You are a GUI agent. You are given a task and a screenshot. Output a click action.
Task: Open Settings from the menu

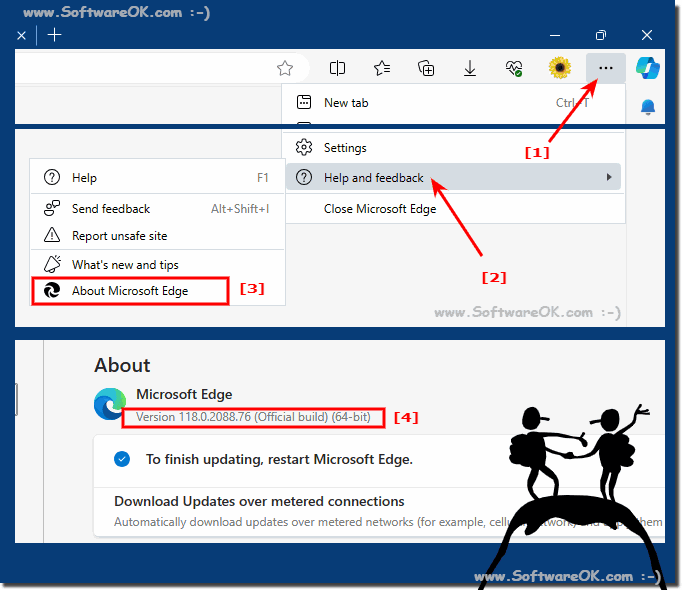point(453,148)
